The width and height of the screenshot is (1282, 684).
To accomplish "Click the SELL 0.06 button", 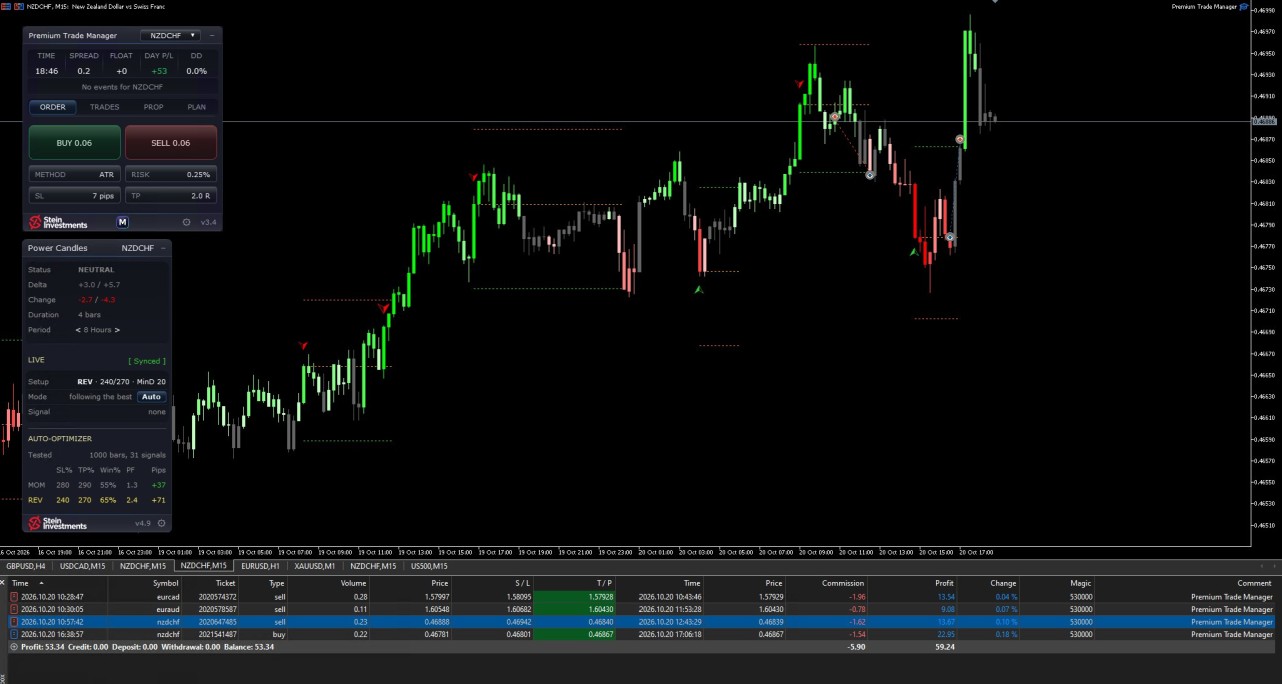I will pos(170,143).
